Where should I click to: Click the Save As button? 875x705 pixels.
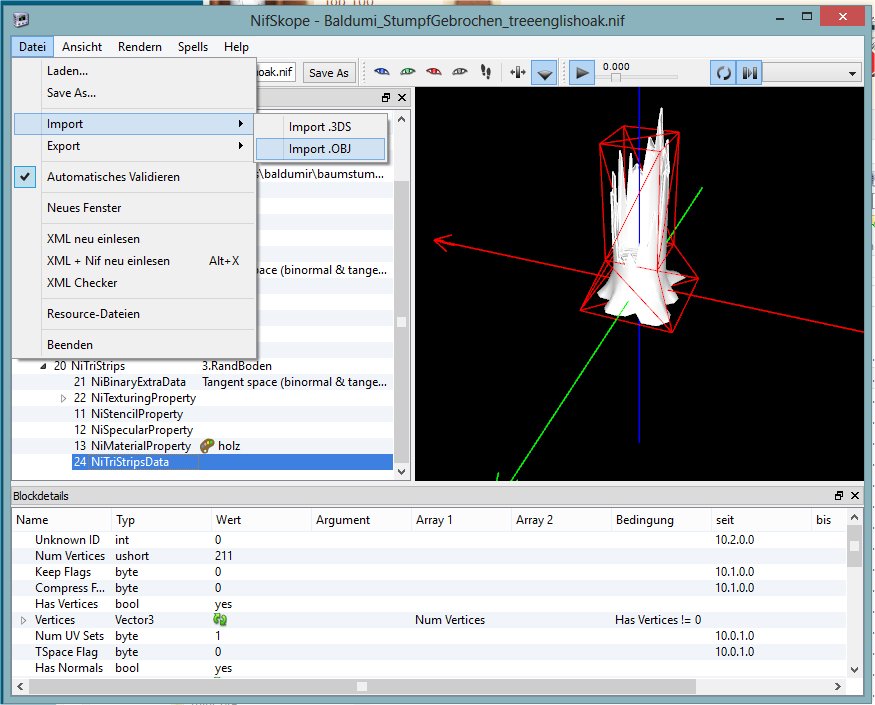click(329, 73)
